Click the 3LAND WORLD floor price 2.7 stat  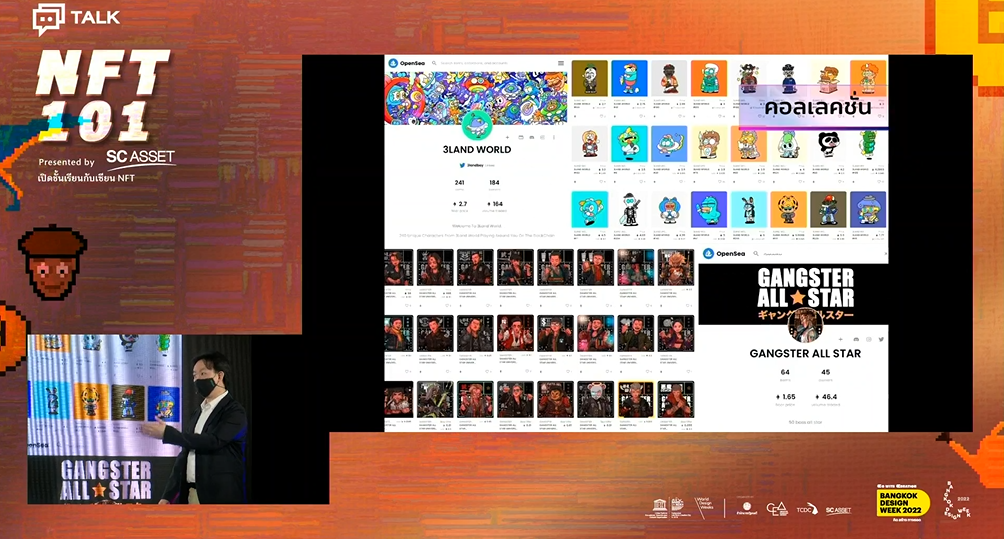[460, 206]
